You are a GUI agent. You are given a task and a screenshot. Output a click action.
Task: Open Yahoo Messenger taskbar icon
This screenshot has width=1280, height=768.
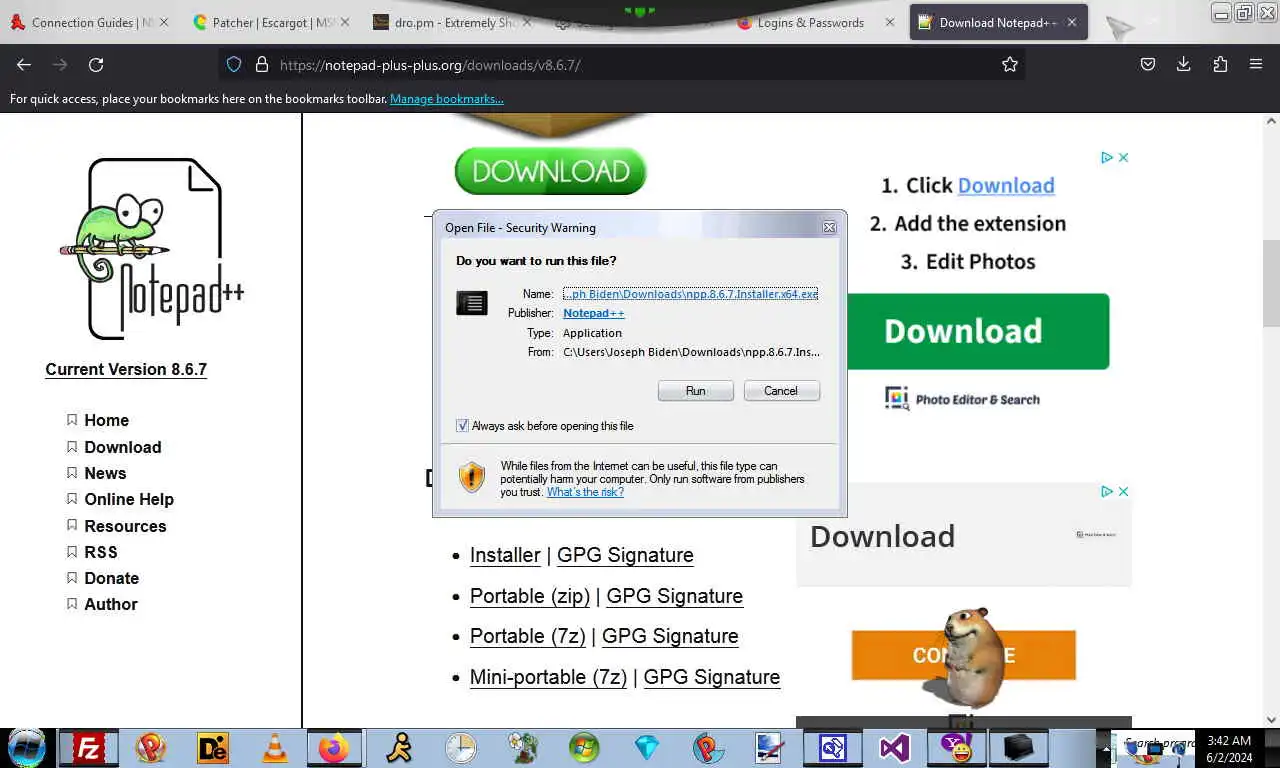[958, 747]
